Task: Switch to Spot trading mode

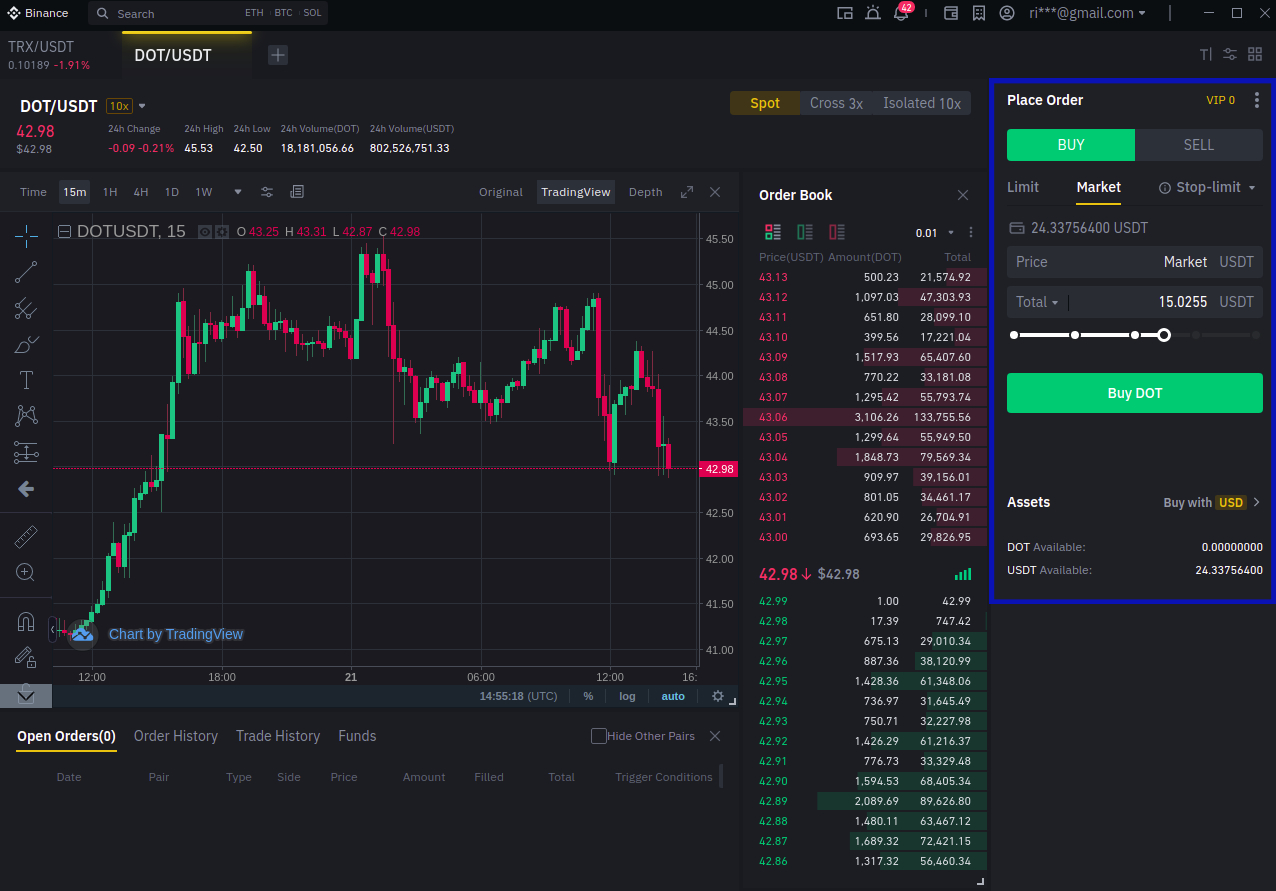Action: pos(765,103)
